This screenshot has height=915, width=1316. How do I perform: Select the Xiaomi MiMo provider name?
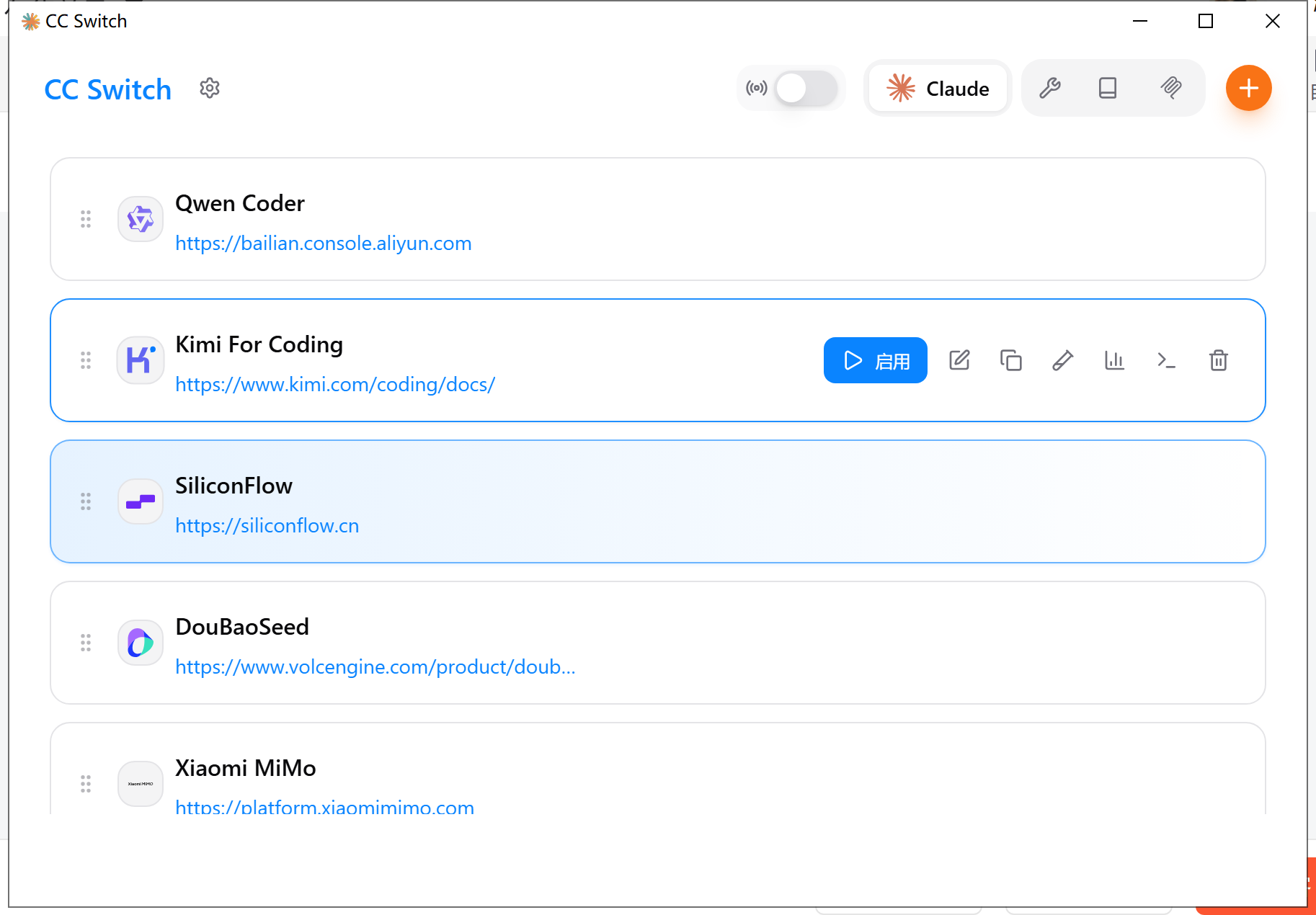[246, 768]
